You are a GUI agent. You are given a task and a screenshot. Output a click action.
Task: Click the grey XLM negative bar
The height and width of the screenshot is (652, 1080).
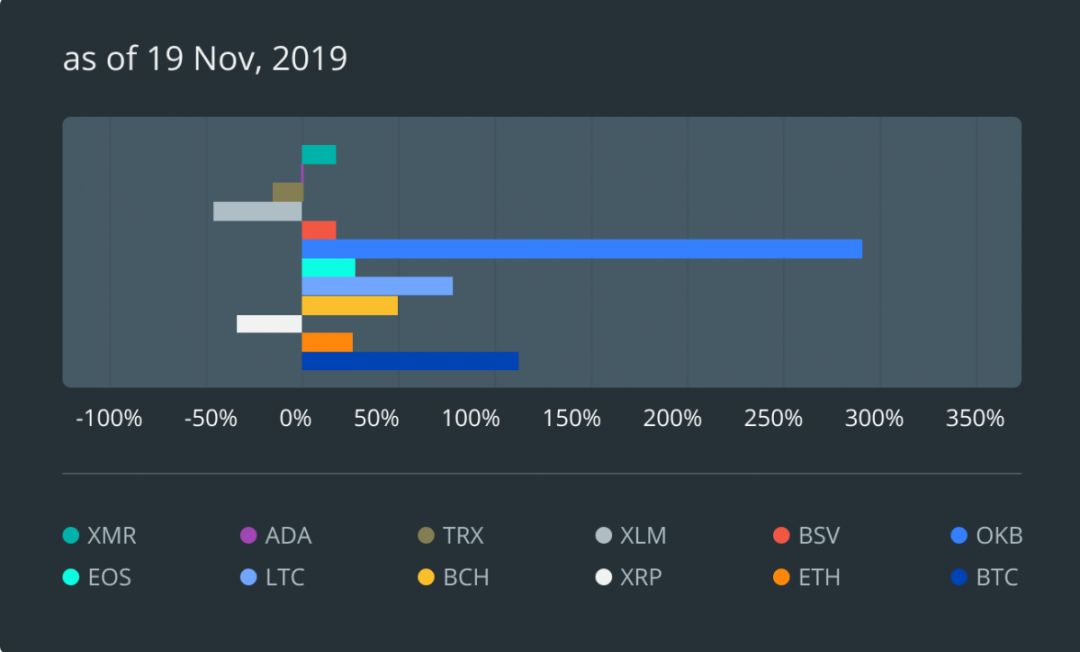[257, 211]
